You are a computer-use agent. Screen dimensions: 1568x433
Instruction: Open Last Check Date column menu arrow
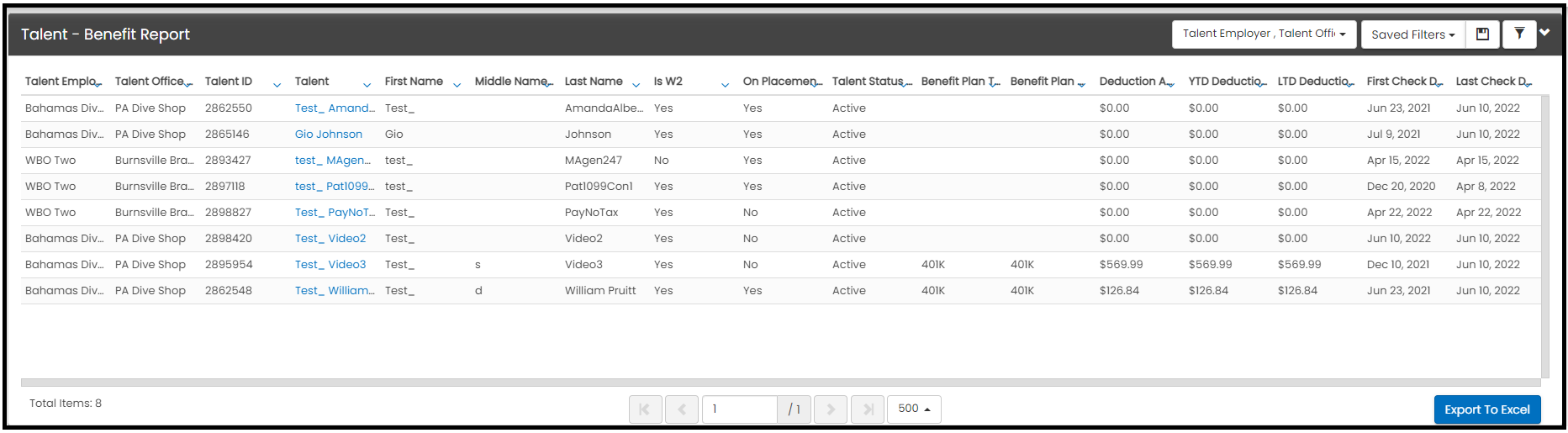tap(1528, 85)
